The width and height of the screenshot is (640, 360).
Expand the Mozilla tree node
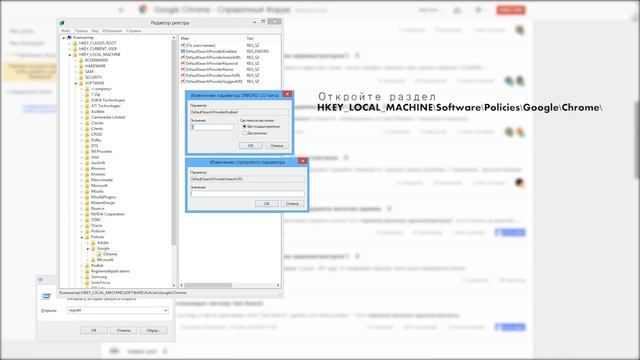82,191
